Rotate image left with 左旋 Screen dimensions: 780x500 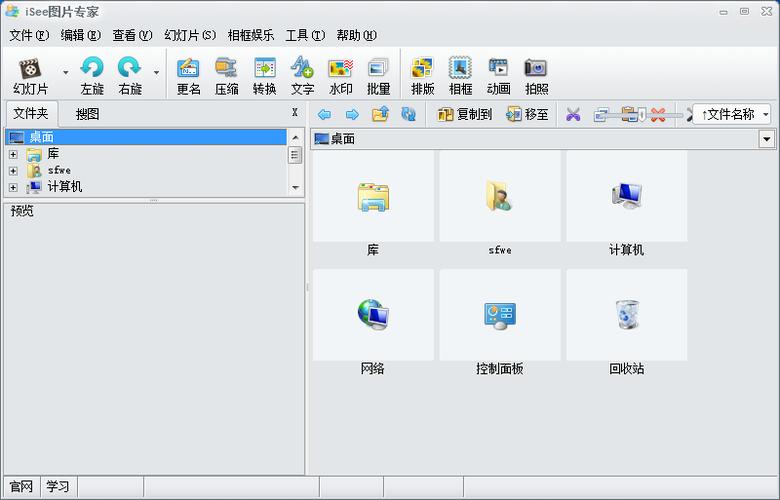click(92, 75)
